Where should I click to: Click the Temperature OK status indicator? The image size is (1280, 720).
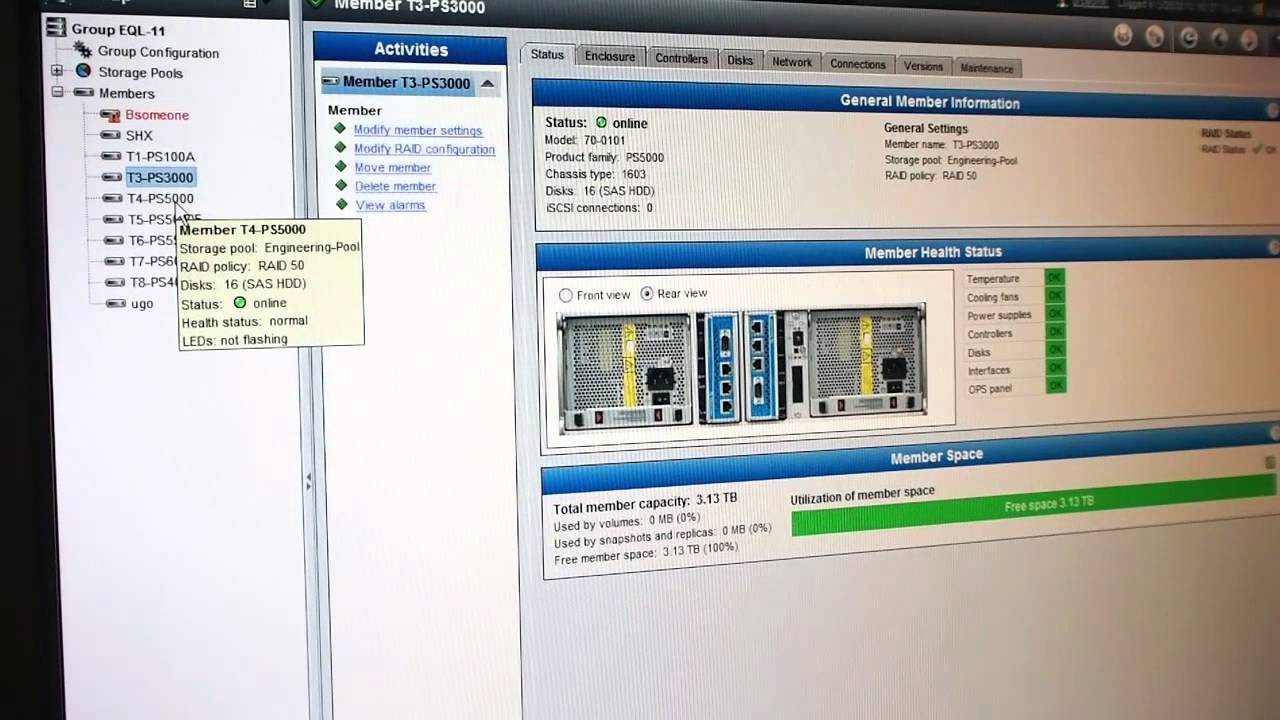pos(1054,277)
